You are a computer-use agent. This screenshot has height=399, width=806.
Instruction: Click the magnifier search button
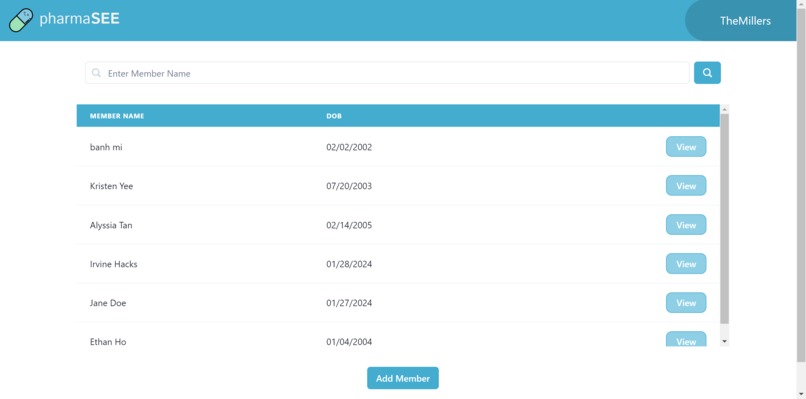coord(707,73)
